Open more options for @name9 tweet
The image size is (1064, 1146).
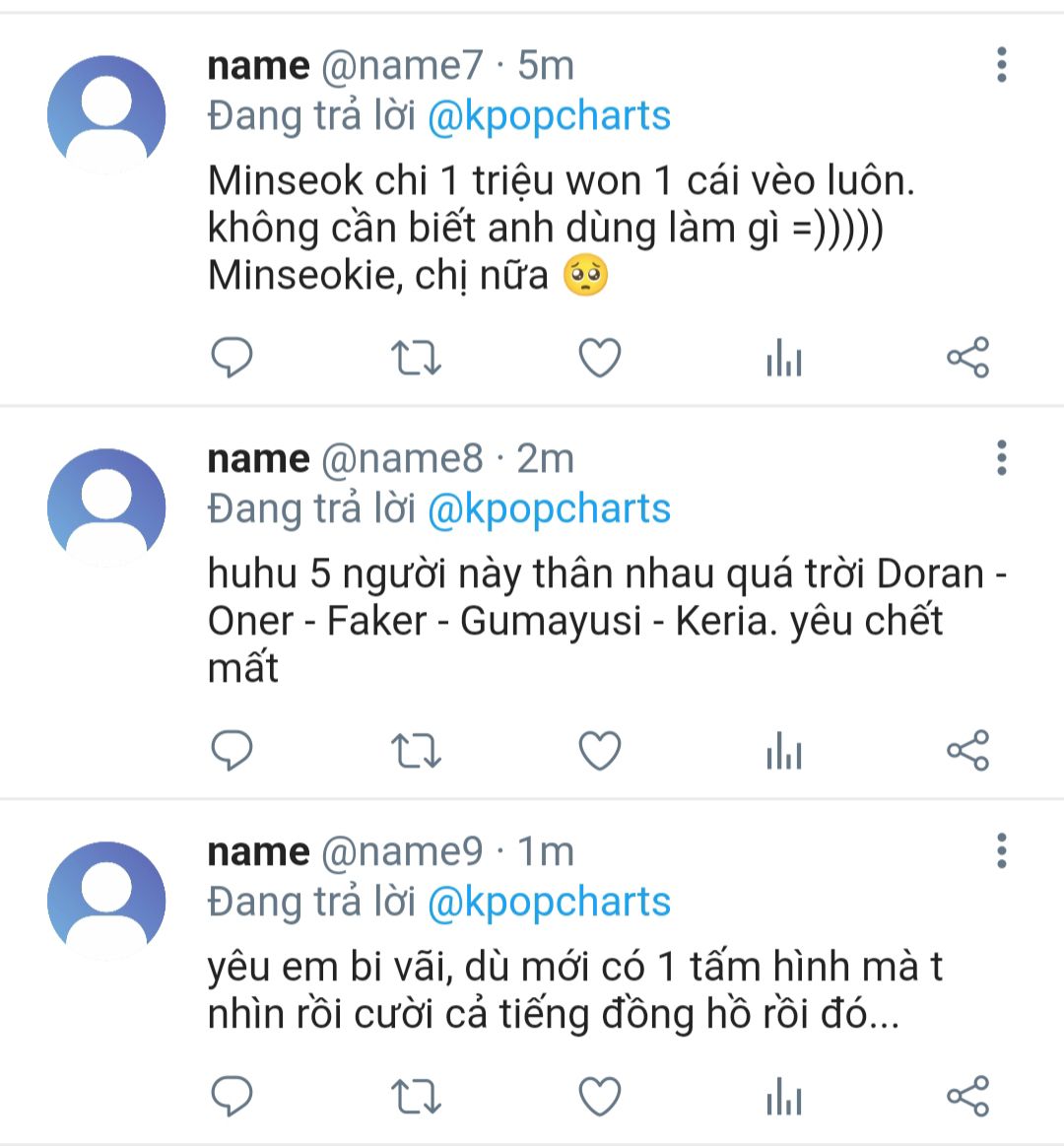1002,851
